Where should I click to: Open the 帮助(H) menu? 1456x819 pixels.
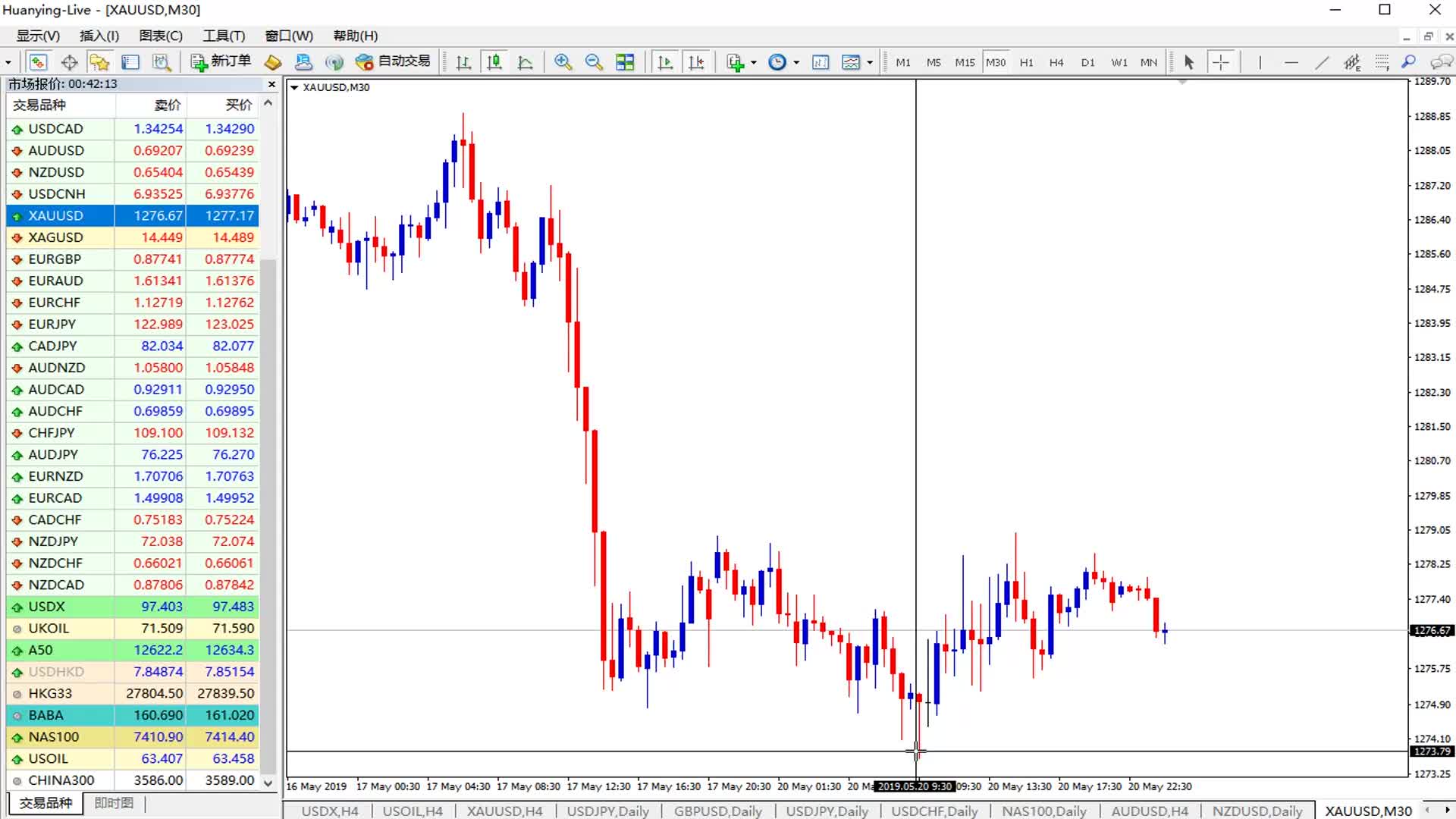click(356, 36)
